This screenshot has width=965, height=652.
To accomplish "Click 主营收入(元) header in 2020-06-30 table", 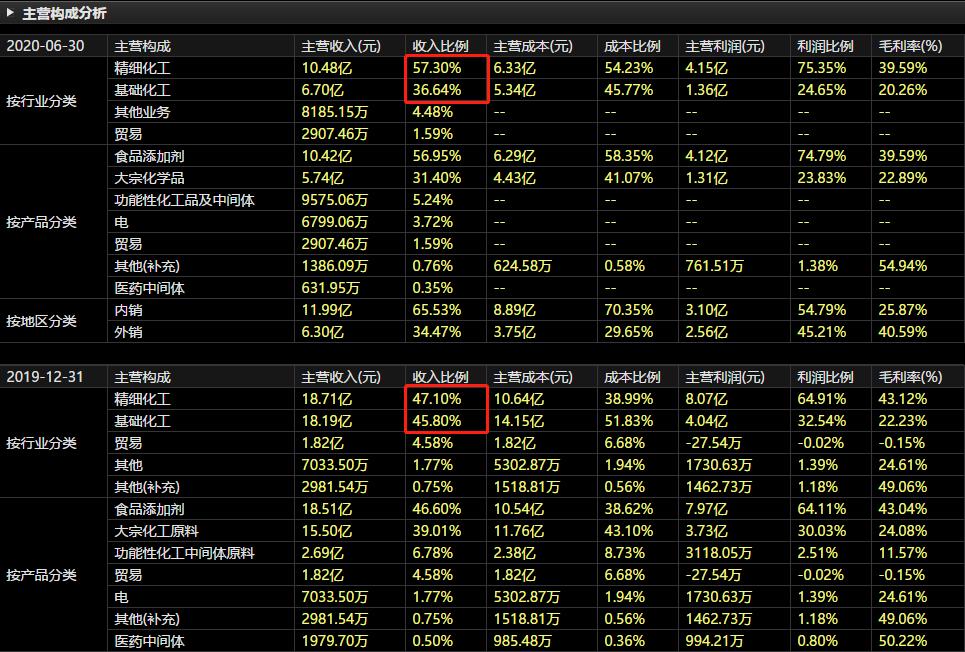I will tap(341, 46).
